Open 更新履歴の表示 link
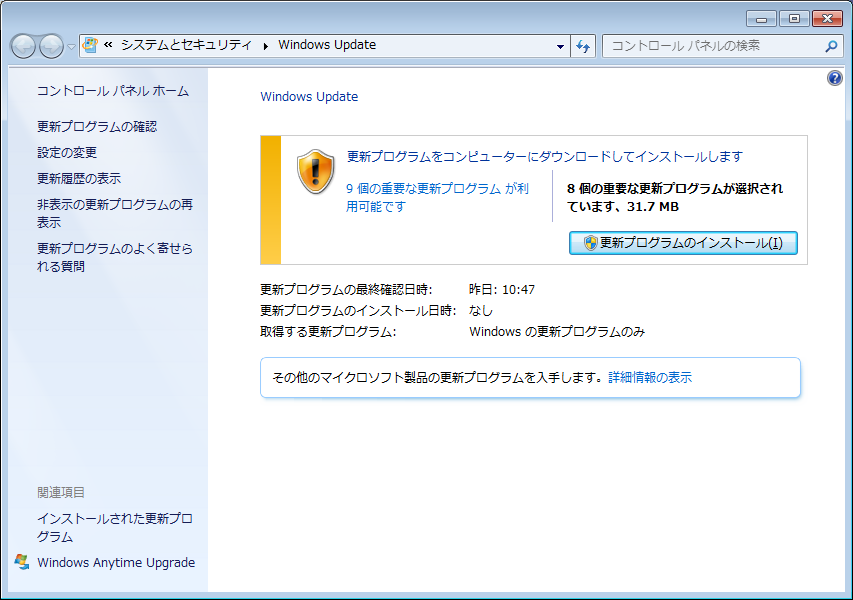The width and height of the screenshot is (853, 600). (x=79, y=178)
